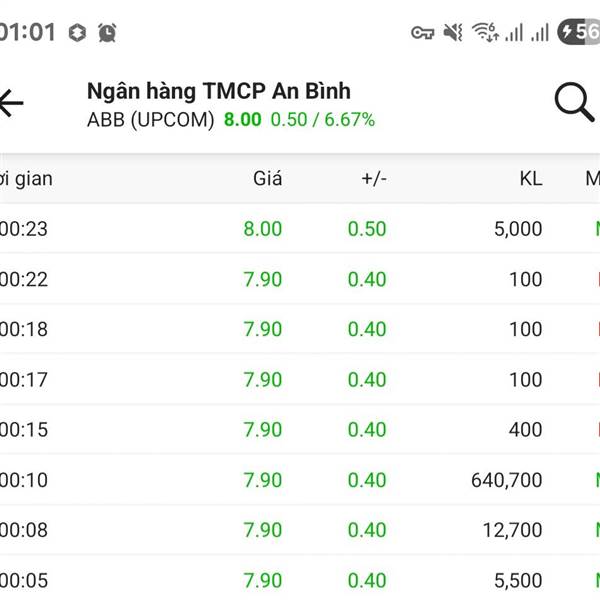600x600 pixels.
Task: Tap the back arrow icon
Action: pyautogui.click(x=11, y=103)
